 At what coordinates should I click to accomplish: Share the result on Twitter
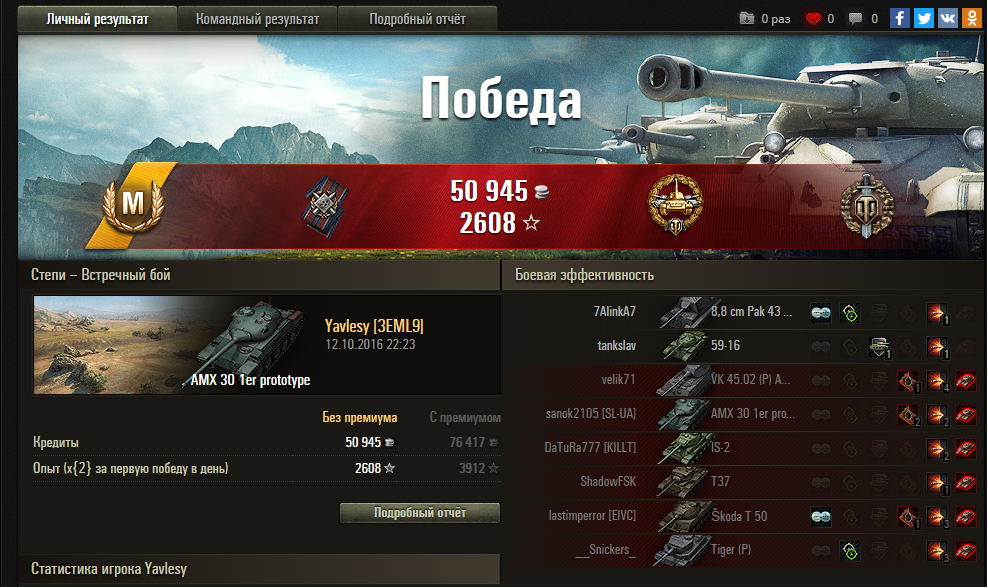[924, 18]
